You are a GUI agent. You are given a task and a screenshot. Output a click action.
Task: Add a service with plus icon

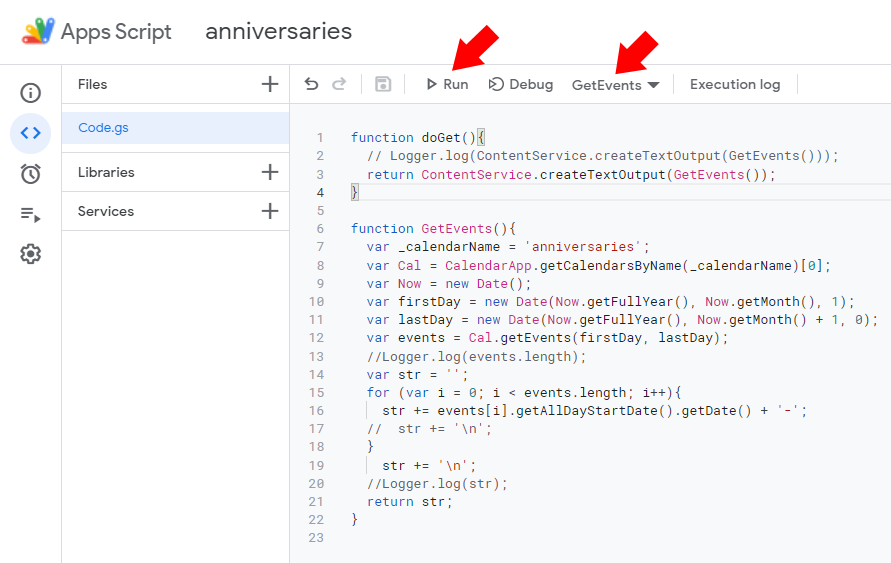(x=270, y=211)
